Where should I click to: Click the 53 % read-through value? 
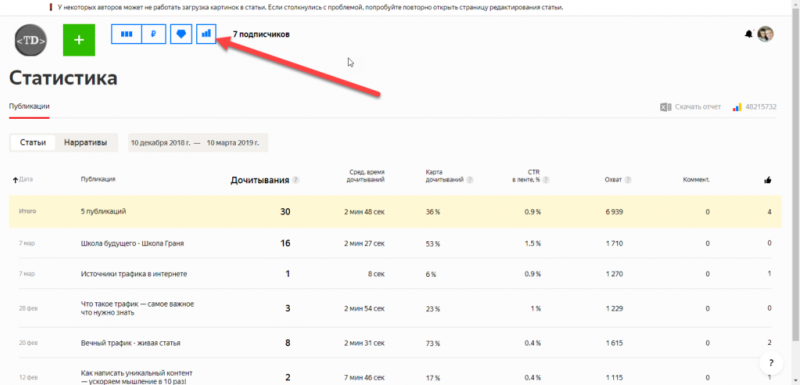432,244
